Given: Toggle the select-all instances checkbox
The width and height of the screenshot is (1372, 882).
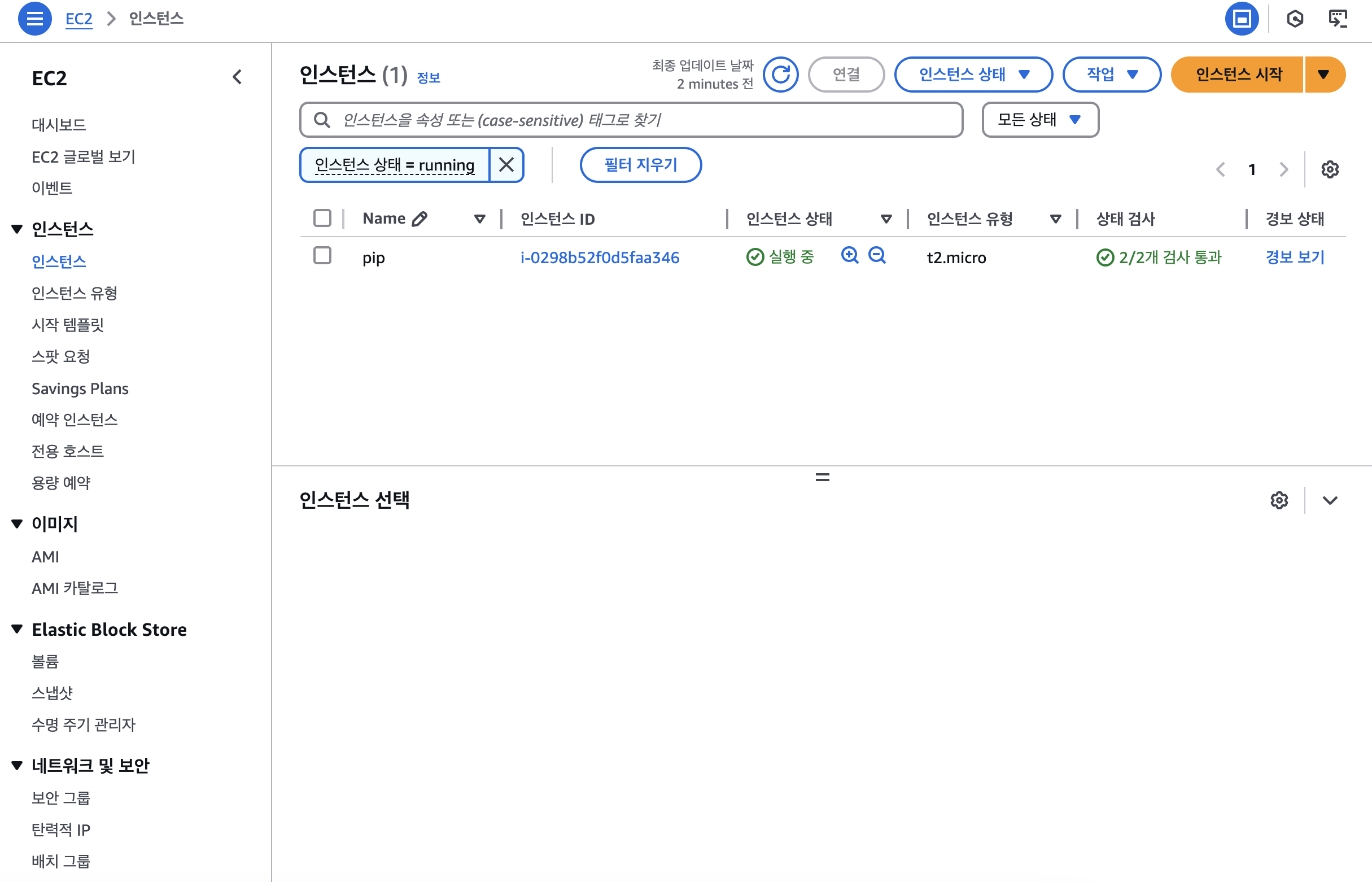Looking at the screenshot, I should point(322,218).
